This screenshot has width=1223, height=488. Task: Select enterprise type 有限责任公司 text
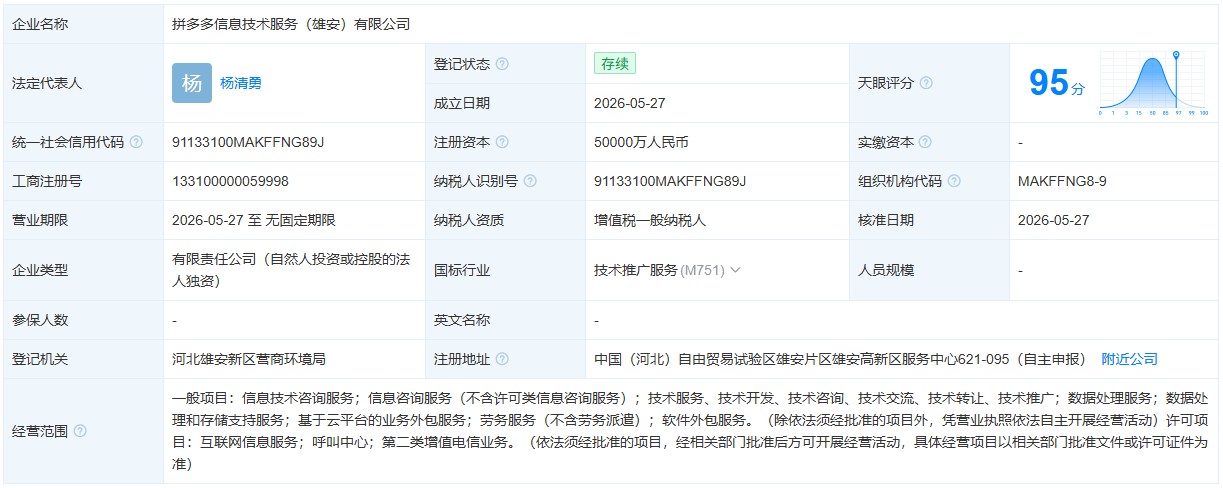coord(293,270)
